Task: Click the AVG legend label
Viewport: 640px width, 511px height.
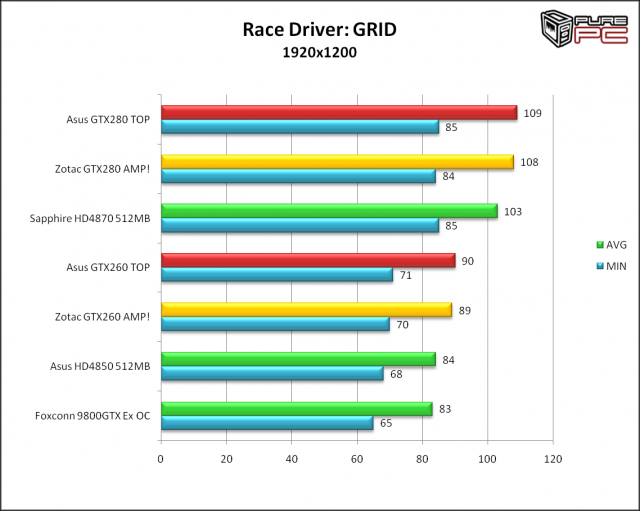Action: coord(616,245)
